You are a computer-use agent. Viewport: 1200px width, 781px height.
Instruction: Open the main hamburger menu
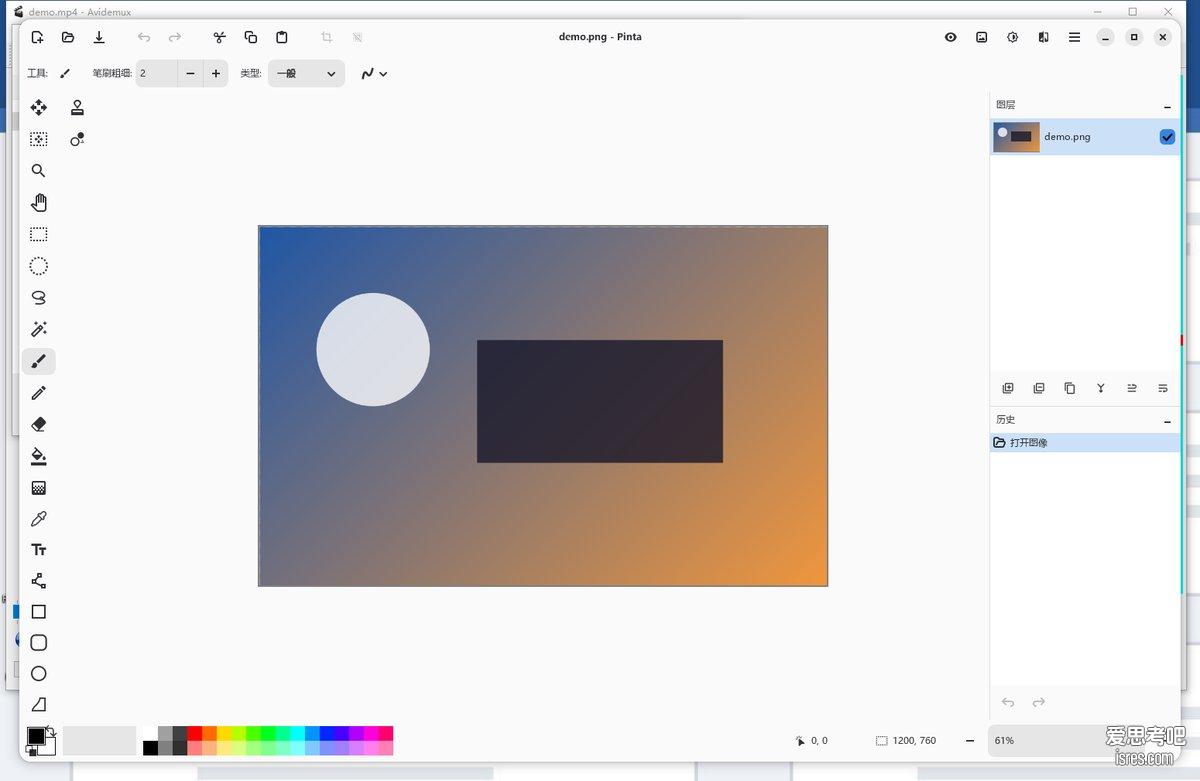click(x=1074, y=37)
